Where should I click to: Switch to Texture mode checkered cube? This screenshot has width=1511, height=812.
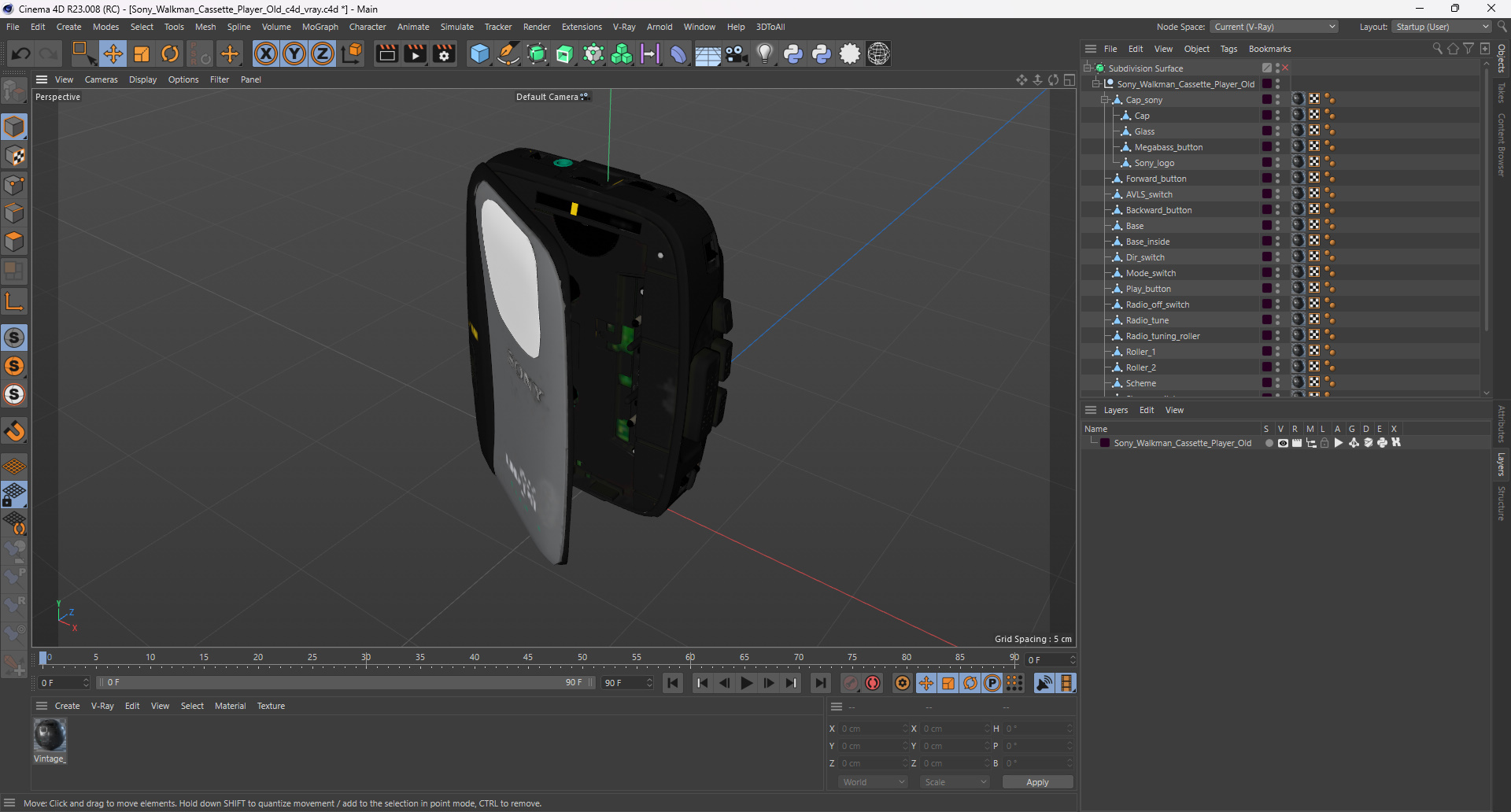click(14, 157)
